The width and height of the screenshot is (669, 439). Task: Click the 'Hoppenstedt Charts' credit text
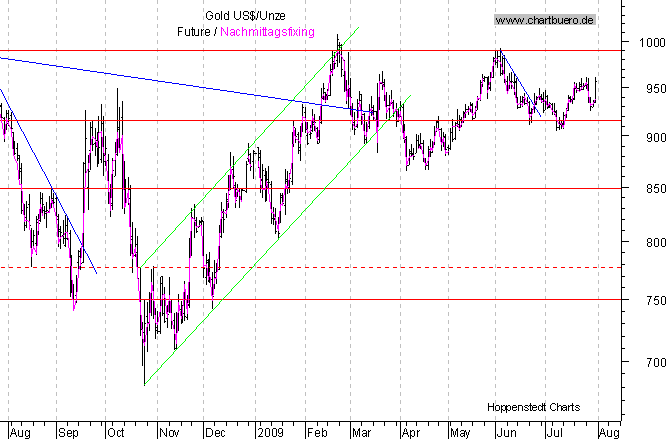point(533,407)
